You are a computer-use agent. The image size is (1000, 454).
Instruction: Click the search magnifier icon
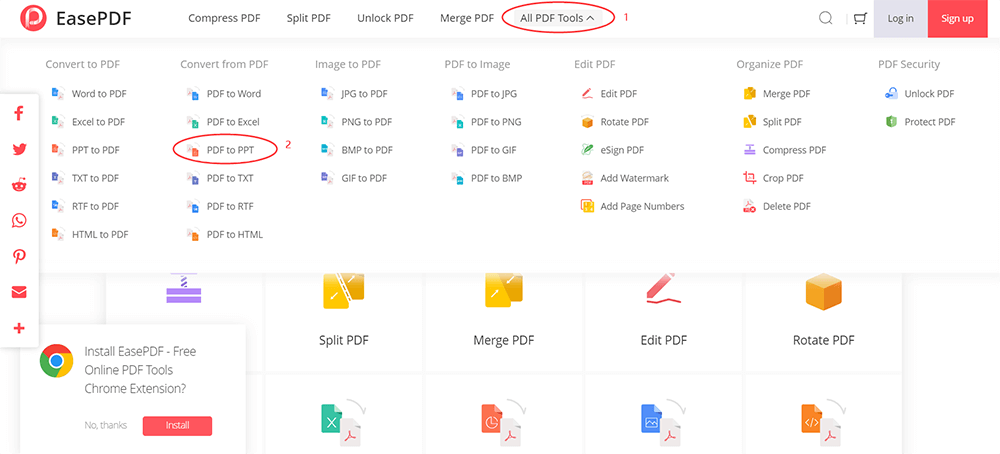[x=825, y=18]
